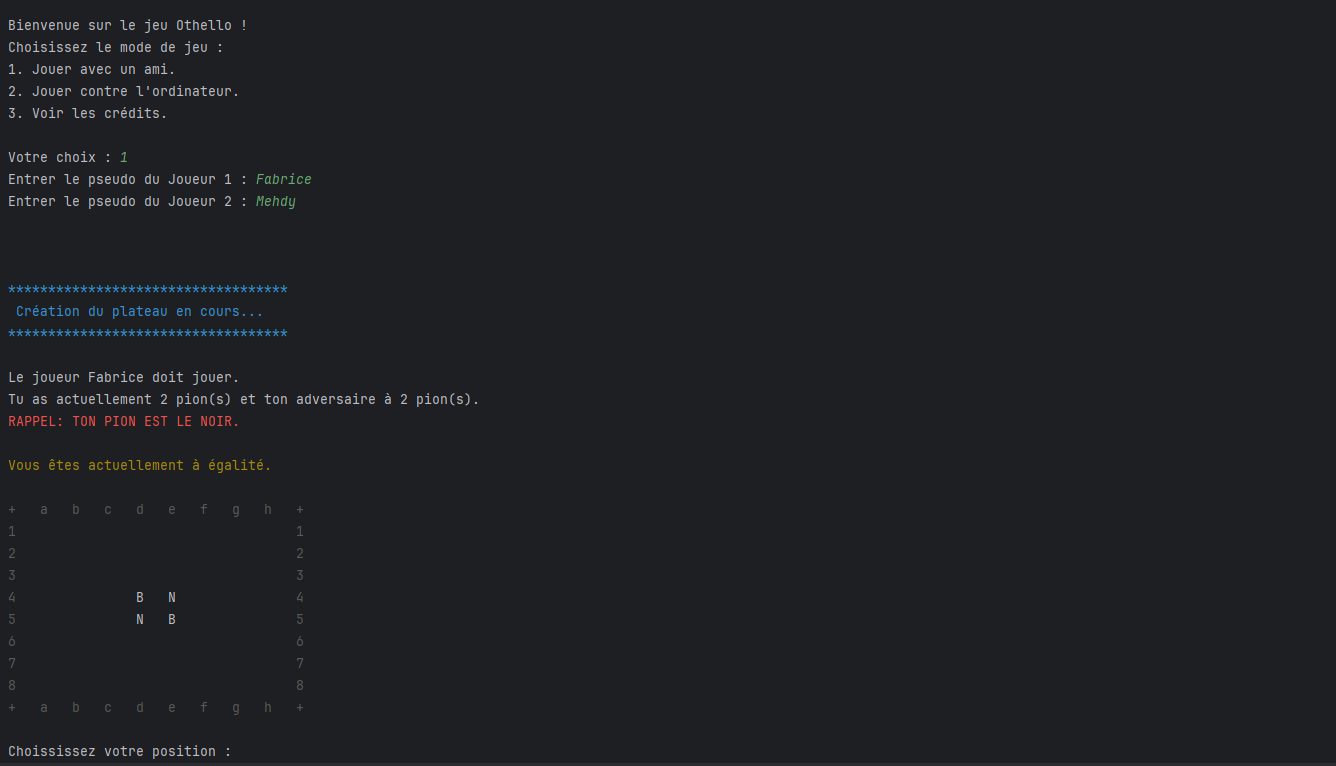
Task: Click the right row label '1'
Action: click(300, 531)
